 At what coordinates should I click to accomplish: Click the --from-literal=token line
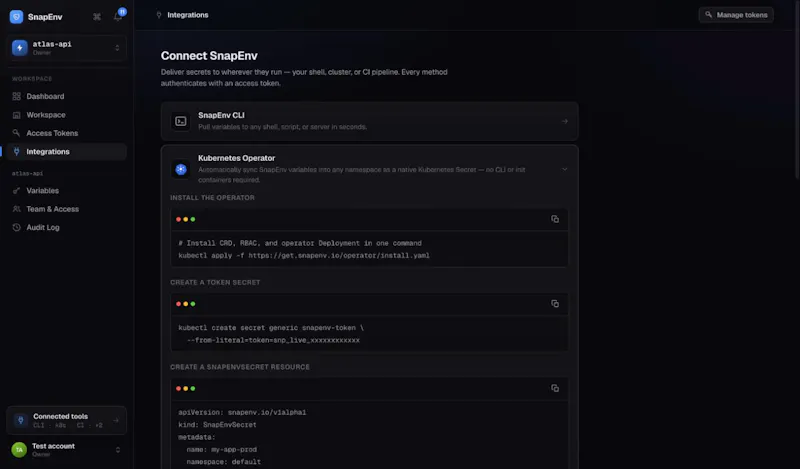[273, 340]
